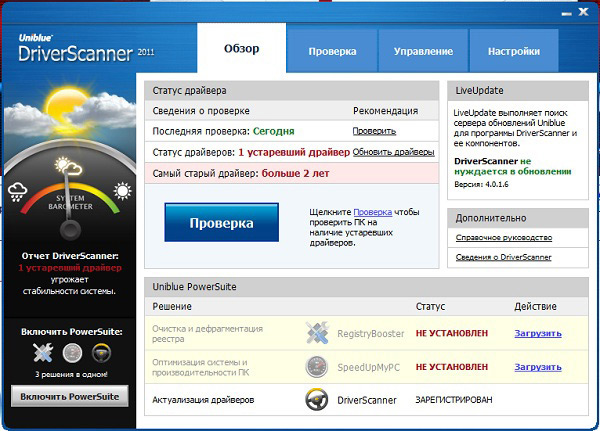Go to the Настройки tab

click(x=514, y=51)
